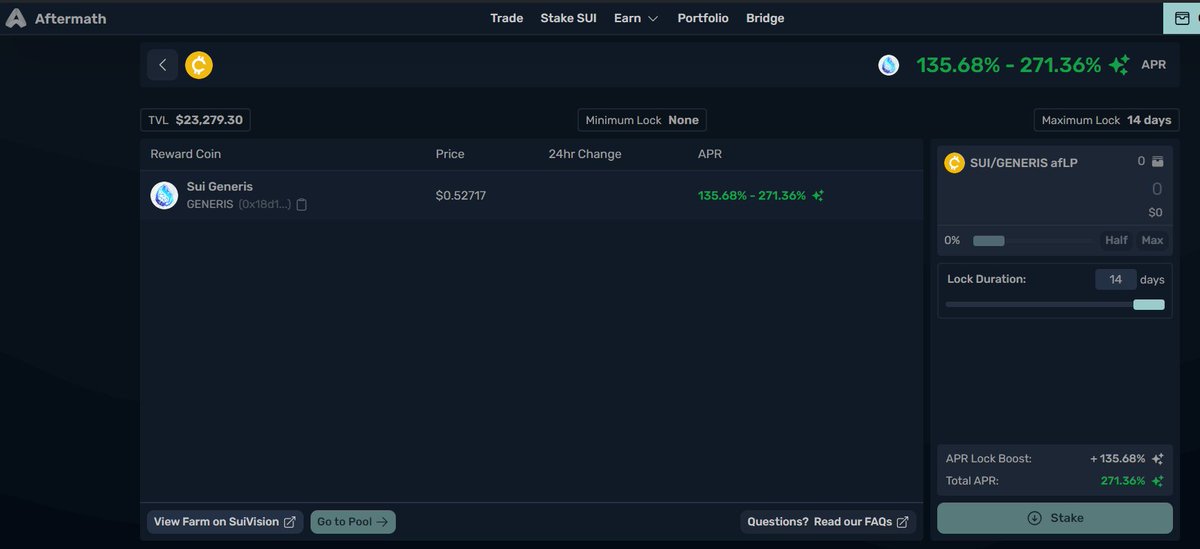
Task: Click the row APR 135.68% - 271.36% value
Action: pyautogui.click(x=752, y=196)
